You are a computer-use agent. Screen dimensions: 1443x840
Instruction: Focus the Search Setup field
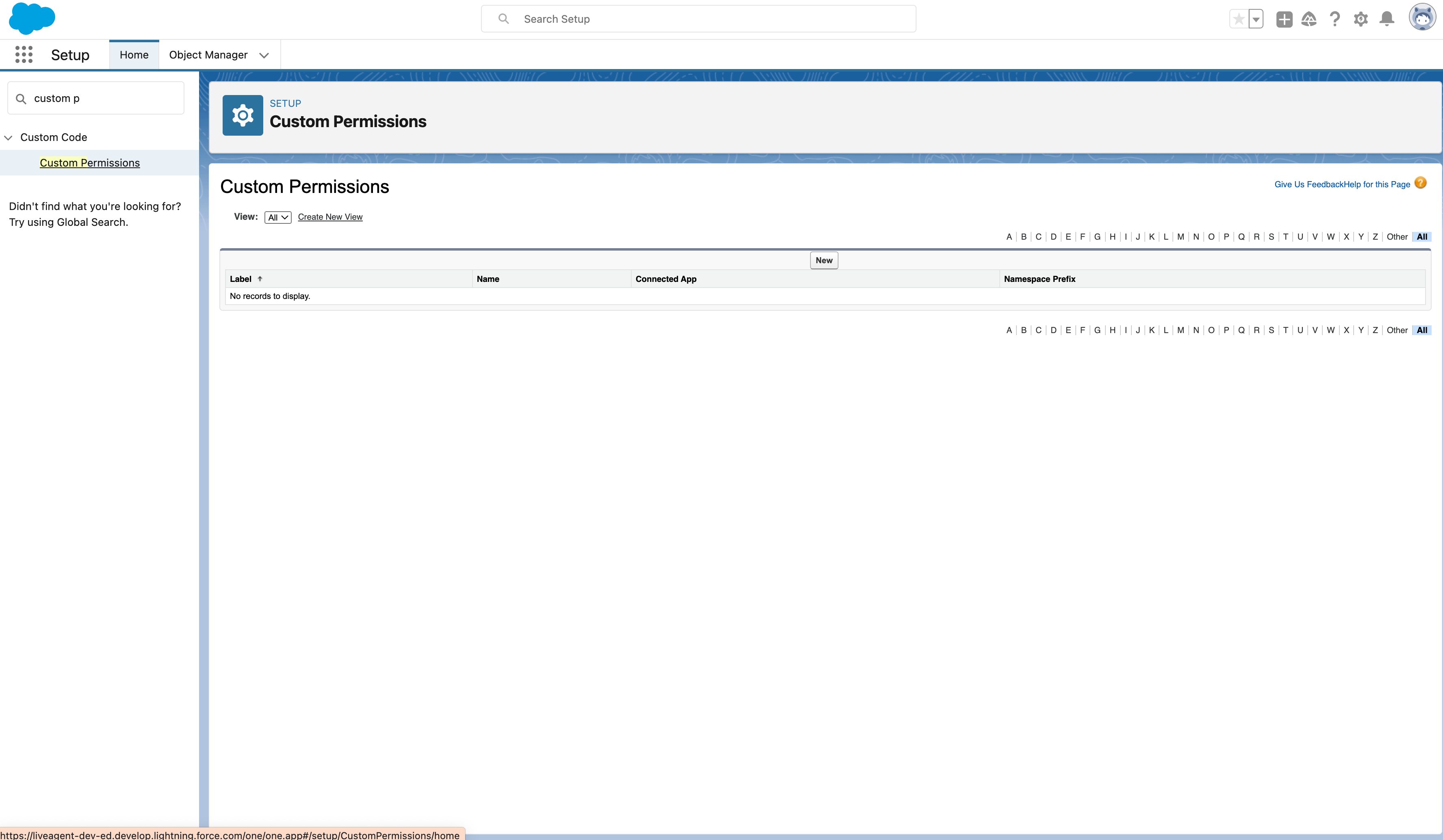pyautogui.click(x=699, y=19)
